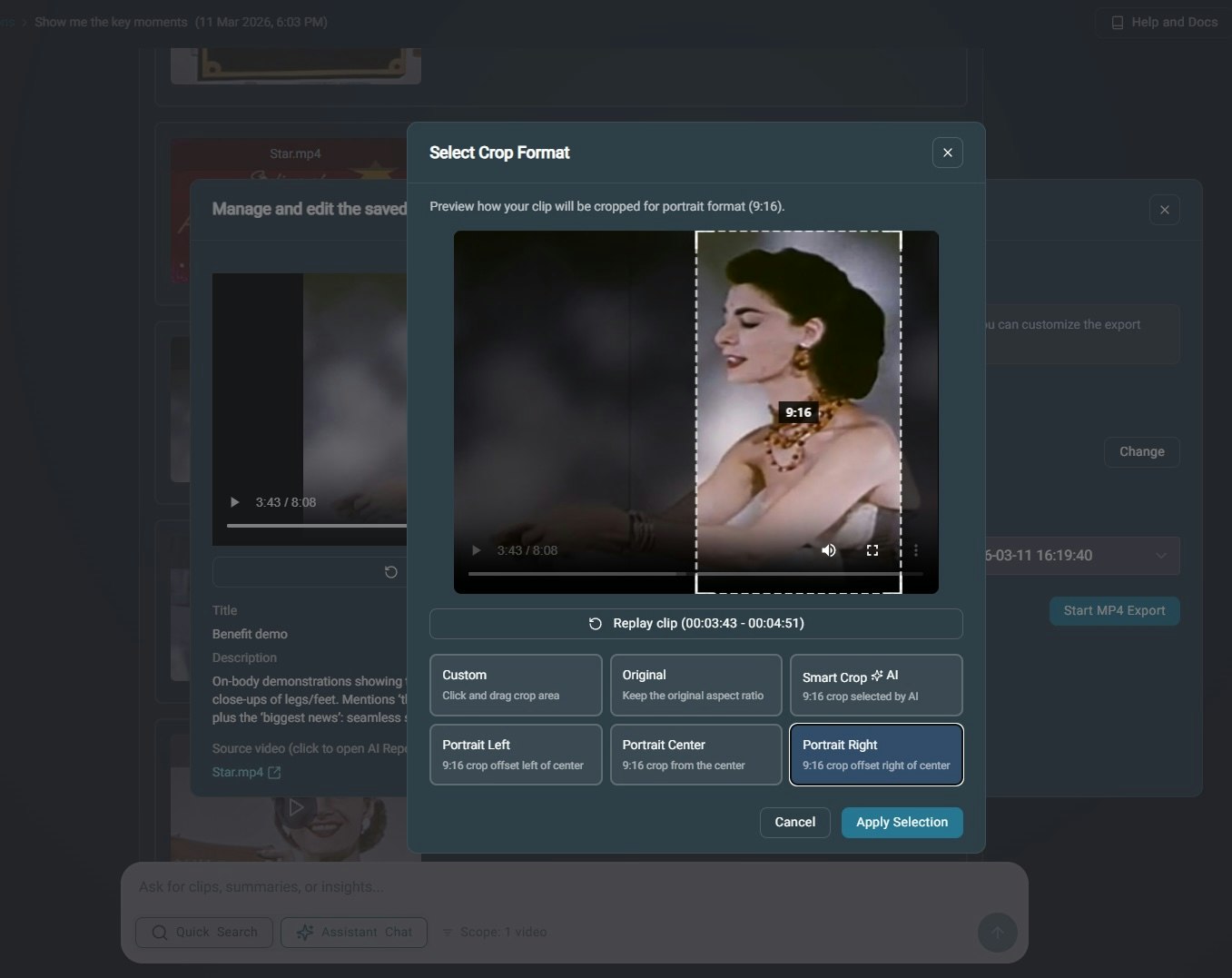This screenshot has height=978, width=1232.
Task: Open the Scope: 1 video filter
Action: (x=494, y=933)
